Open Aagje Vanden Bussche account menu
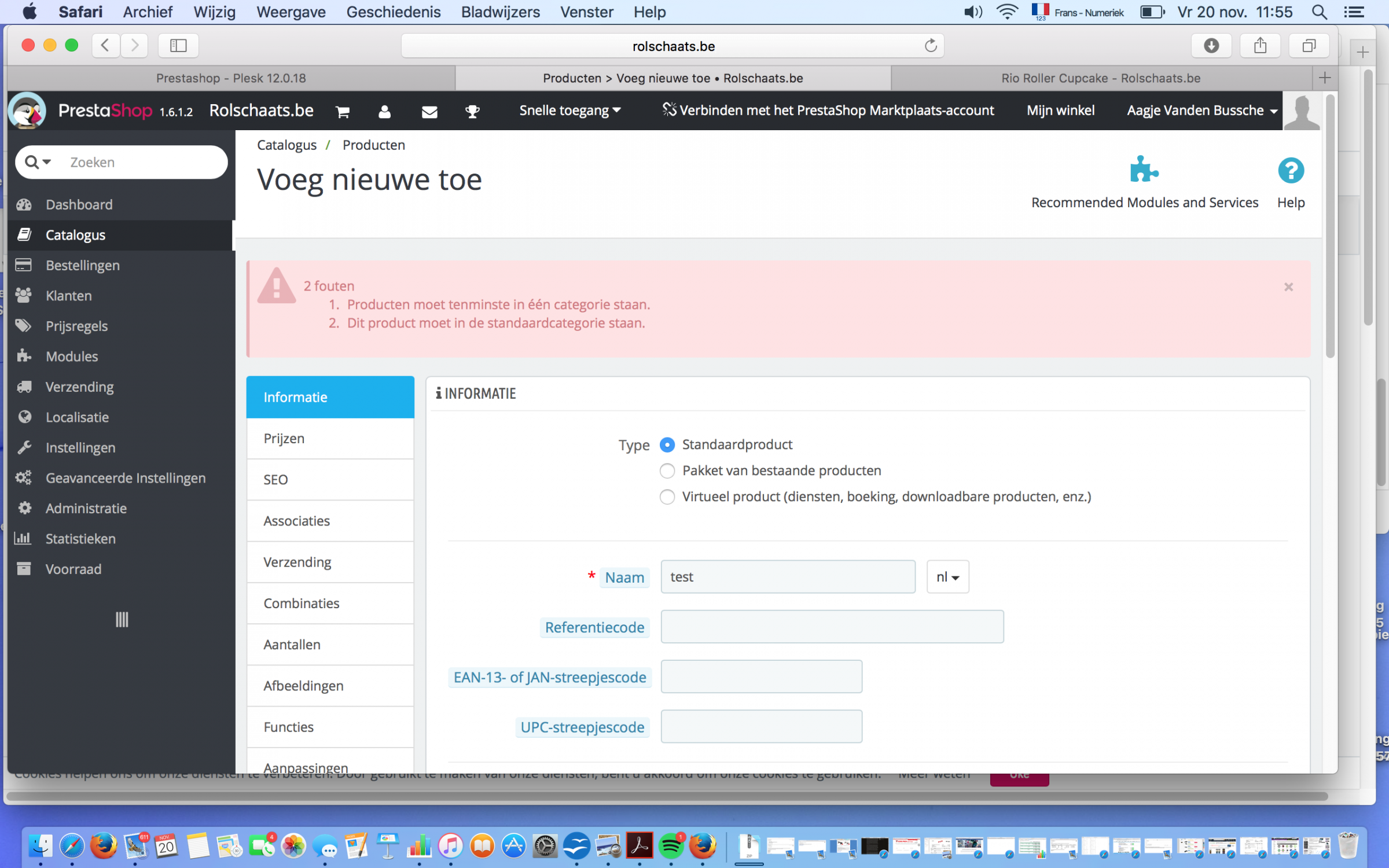1389x868 pixels. click(1201, 111)
